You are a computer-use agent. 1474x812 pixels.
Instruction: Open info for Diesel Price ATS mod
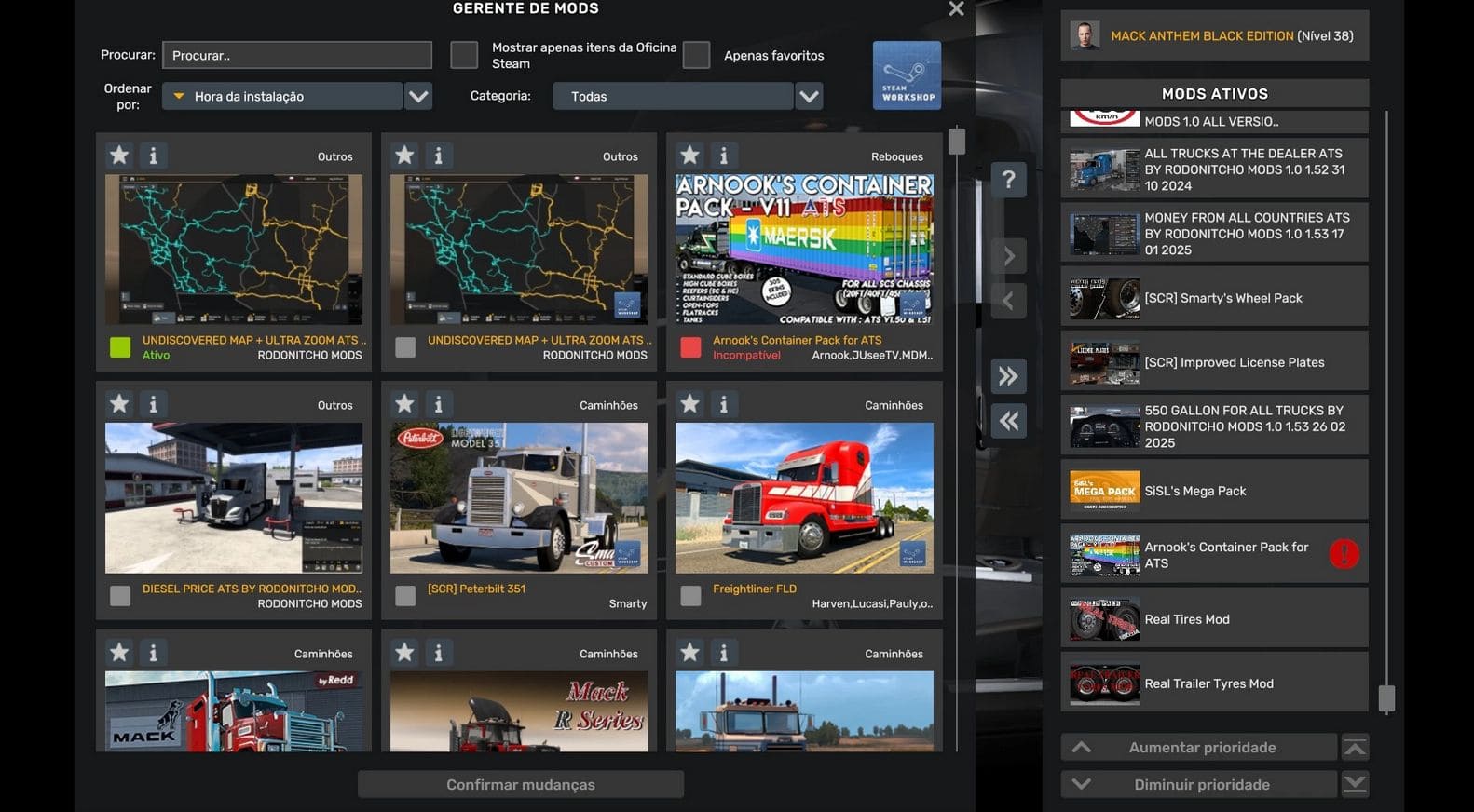click(153, 404)
